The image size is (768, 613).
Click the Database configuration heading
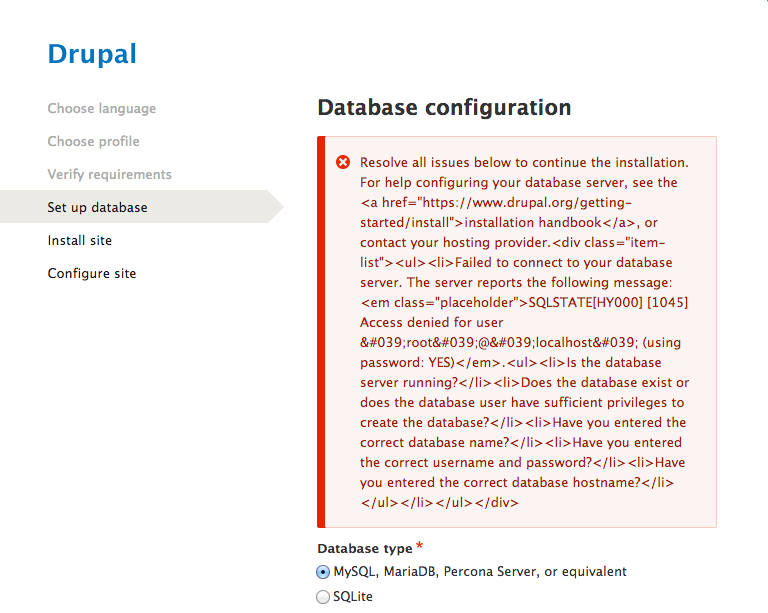444,107
